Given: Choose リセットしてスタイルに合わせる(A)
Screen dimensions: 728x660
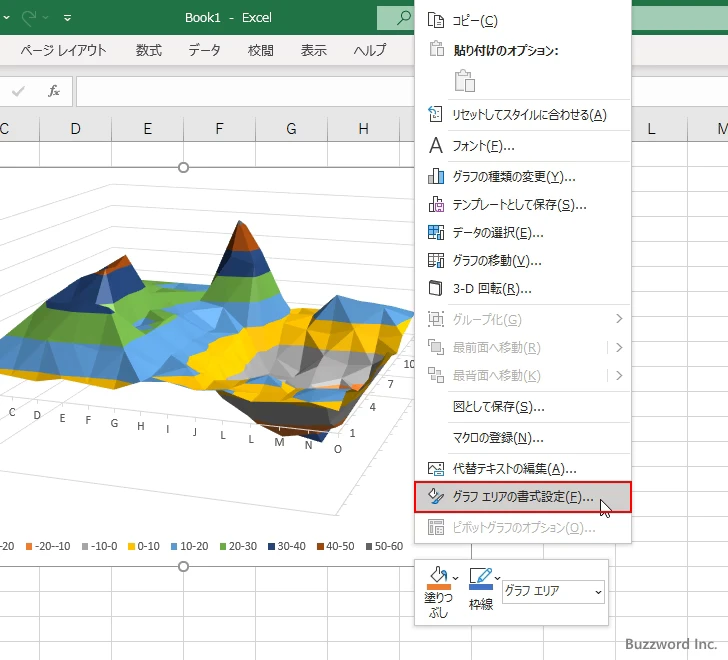Looking at the screenshot, I should [523, 115].
